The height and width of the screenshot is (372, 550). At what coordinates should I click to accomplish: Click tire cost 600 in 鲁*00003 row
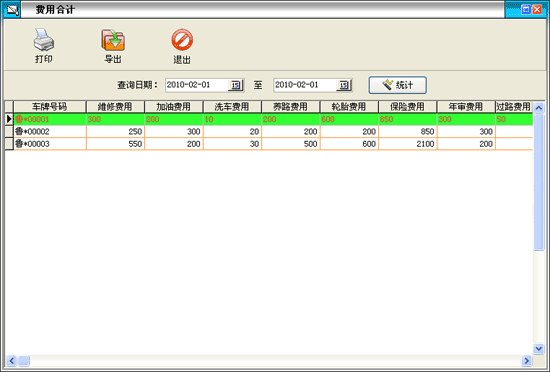(x=349, y=144)
